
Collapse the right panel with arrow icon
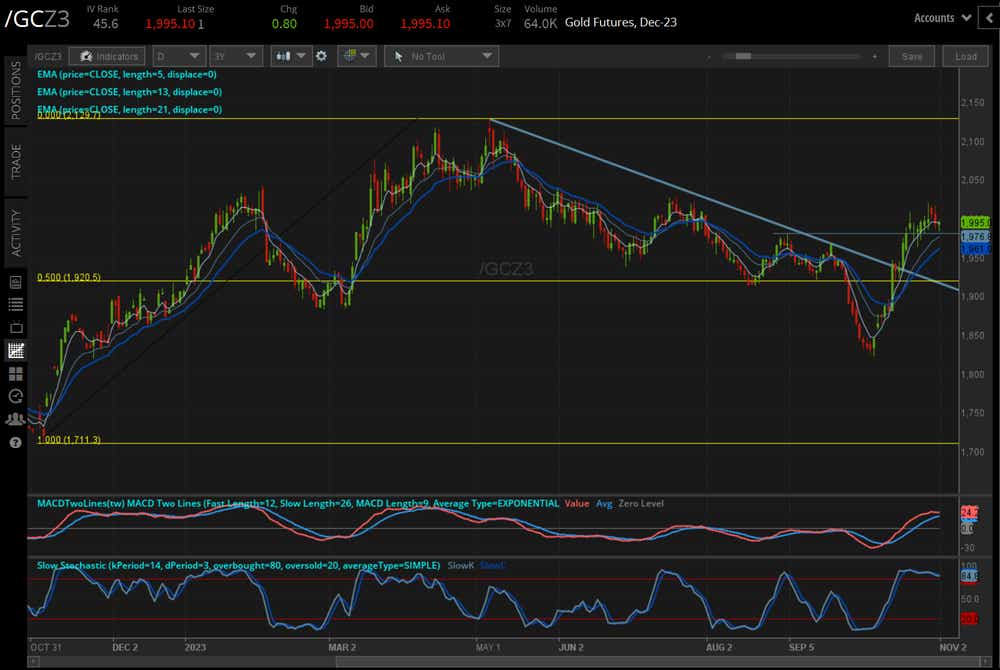click(x=987, y=18)
